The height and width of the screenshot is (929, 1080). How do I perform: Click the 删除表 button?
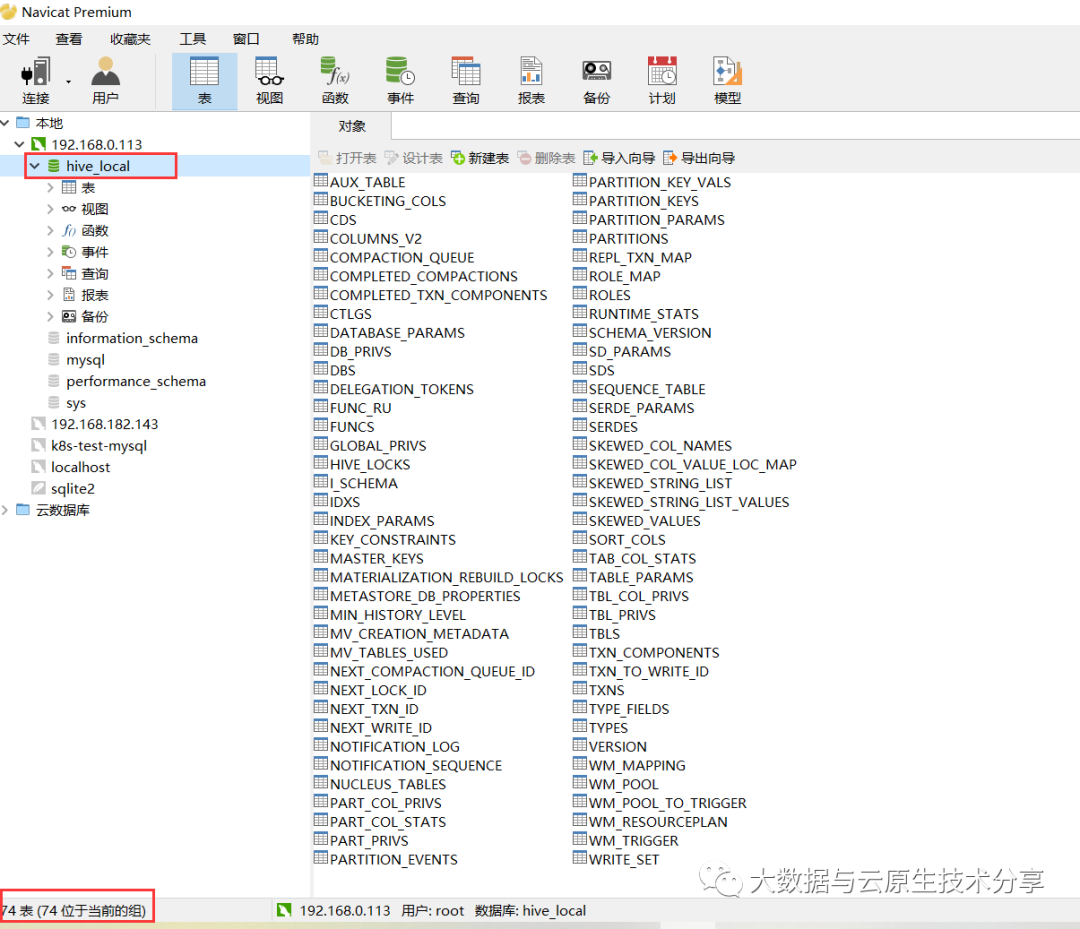(546, 158)
